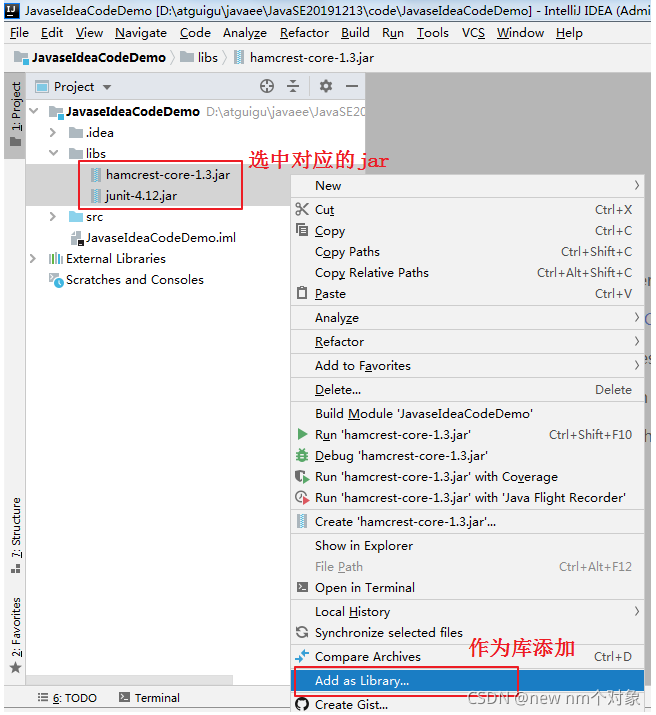This screenshot has width=656, height=715.
Task: Click the GitHub Create Gist icon
Action: click(301, 705)
